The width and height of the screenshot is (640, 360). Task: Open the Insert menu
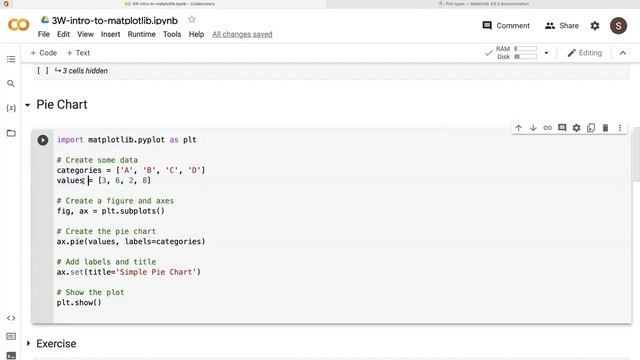(x=111, y=34)
